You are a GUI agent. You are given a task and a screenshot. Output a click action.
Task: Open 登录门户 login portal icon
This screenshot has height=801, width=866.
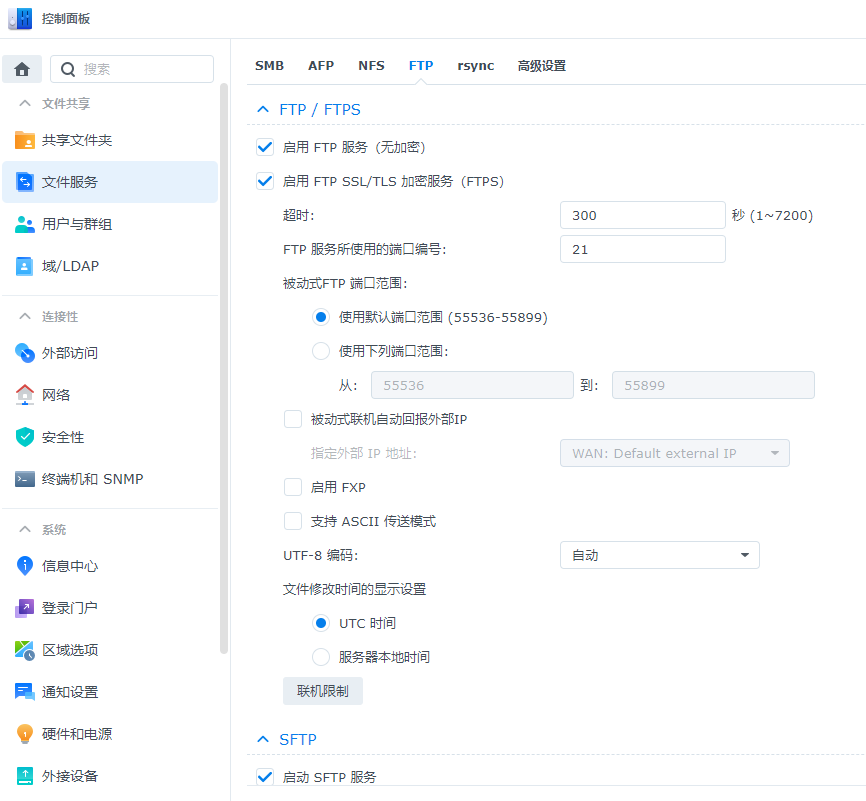point(25,608)
